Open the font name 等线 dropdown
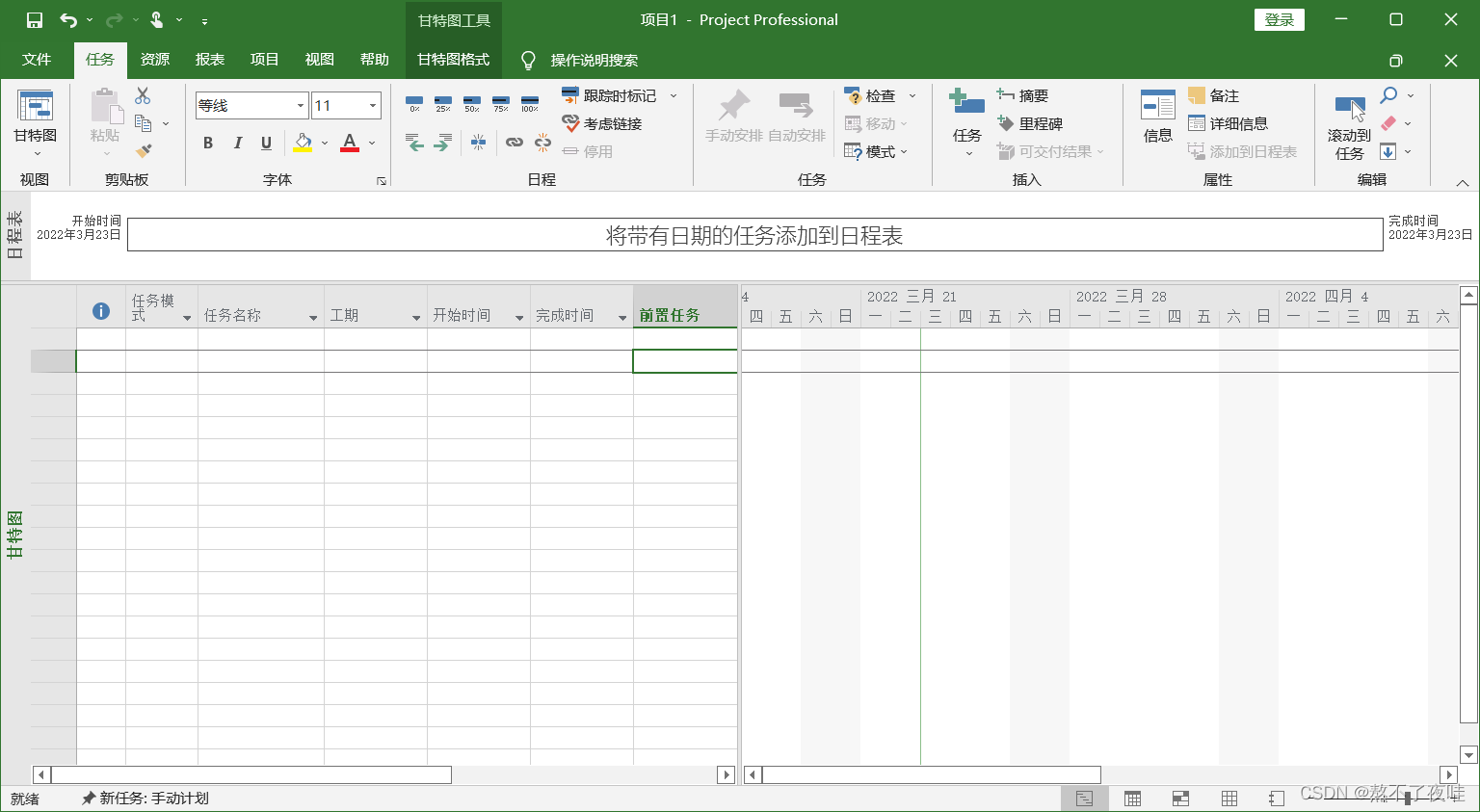 (300, 105)
